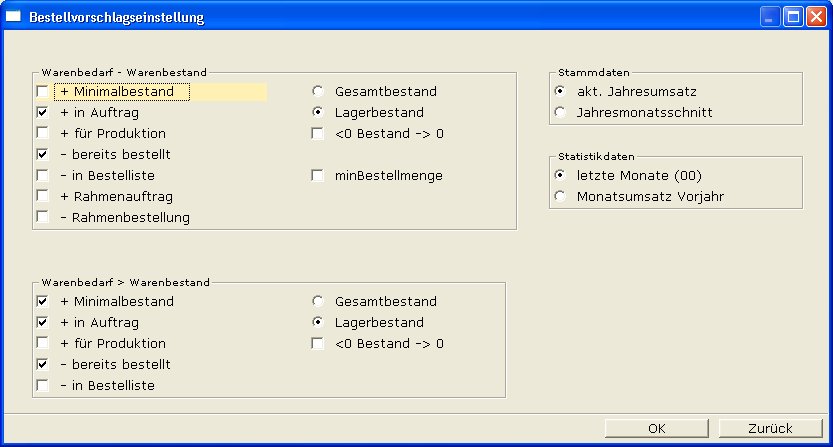Screen dimensions: 833x447
Task: Enable the 'minBestellmenge' checkbox
Action: click(x=318, y=175)
